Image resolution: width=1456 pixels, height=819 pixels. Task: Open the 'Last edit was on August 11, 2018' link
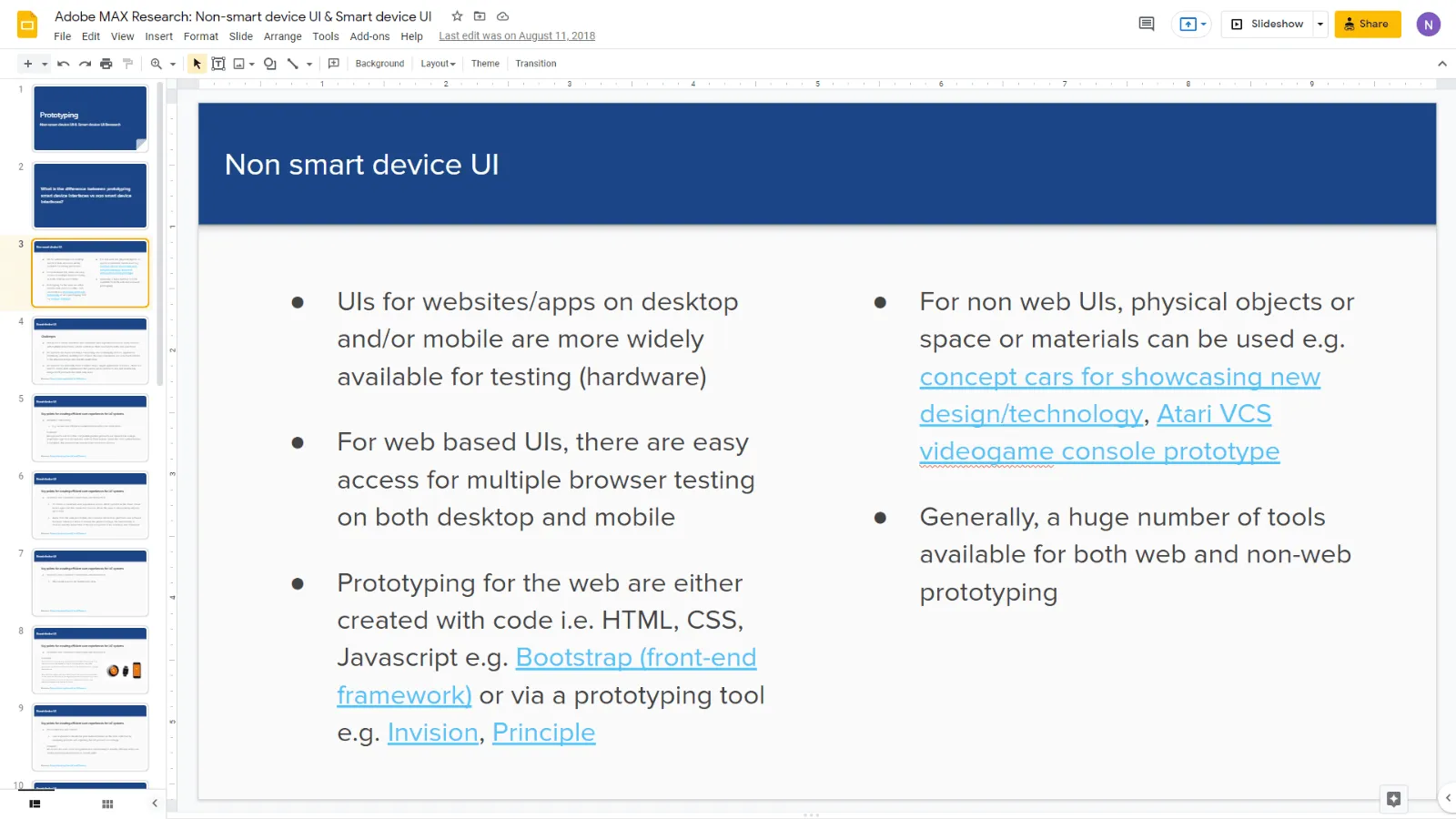[x=517, y=36]
